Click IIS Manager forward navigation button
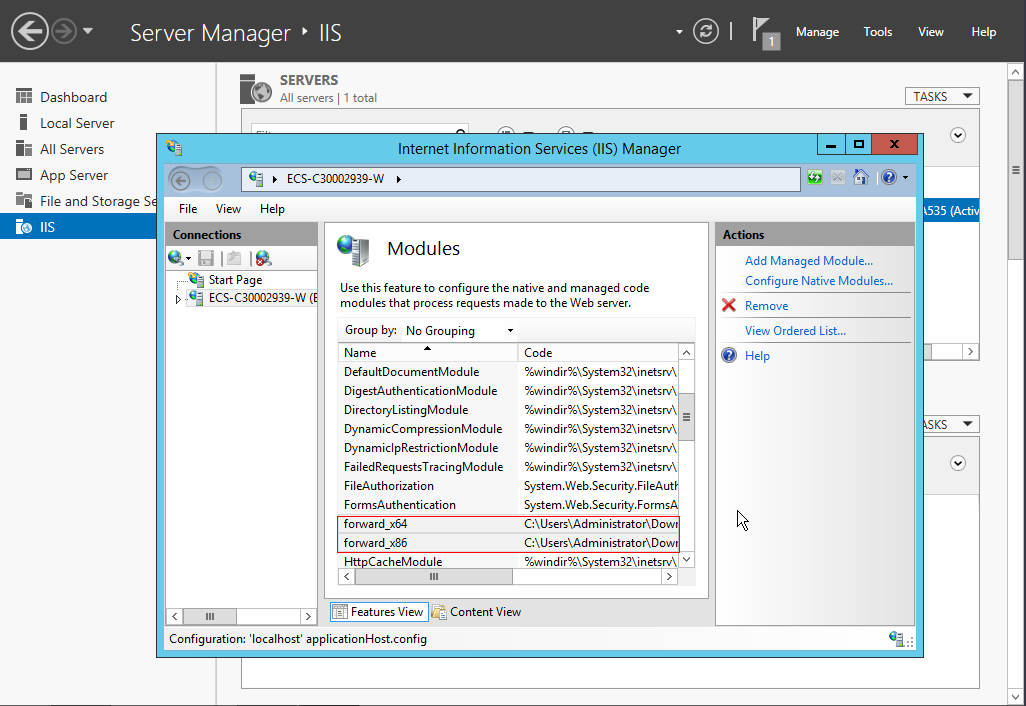1026x706 pixels. tap(211, 180)
